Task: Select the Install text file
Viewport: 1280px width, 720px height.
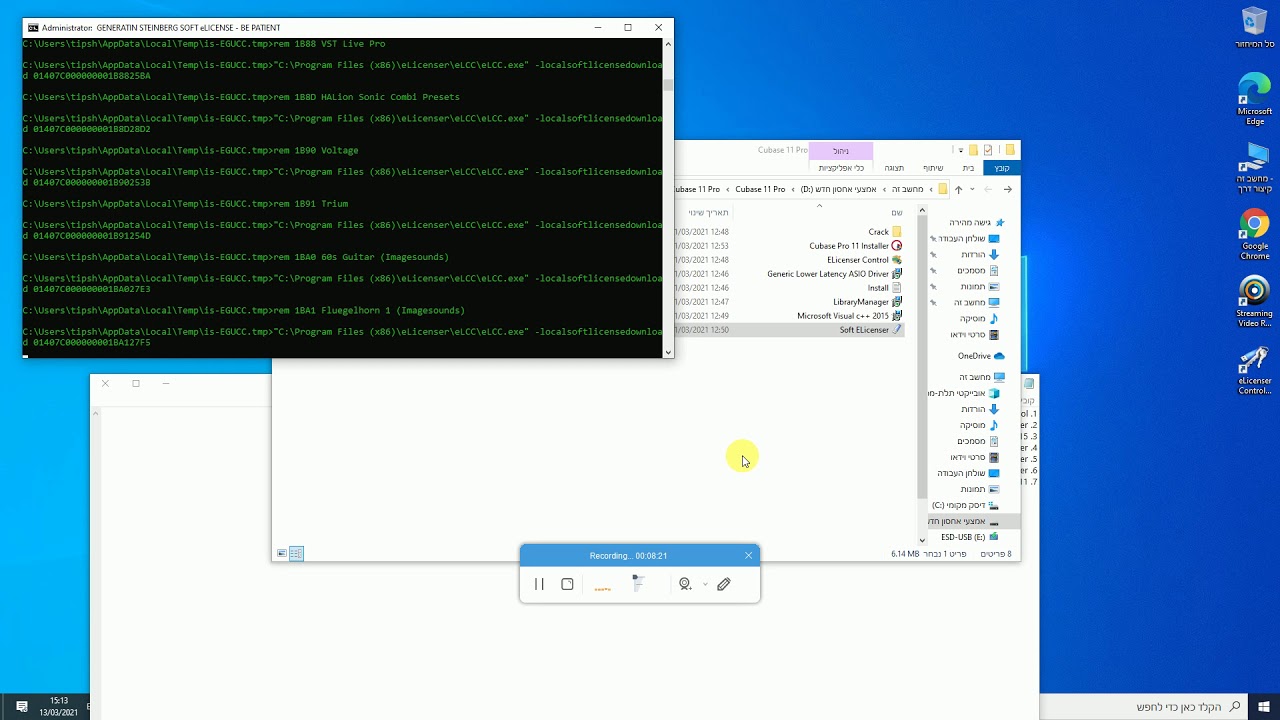Action: point(884,288)
